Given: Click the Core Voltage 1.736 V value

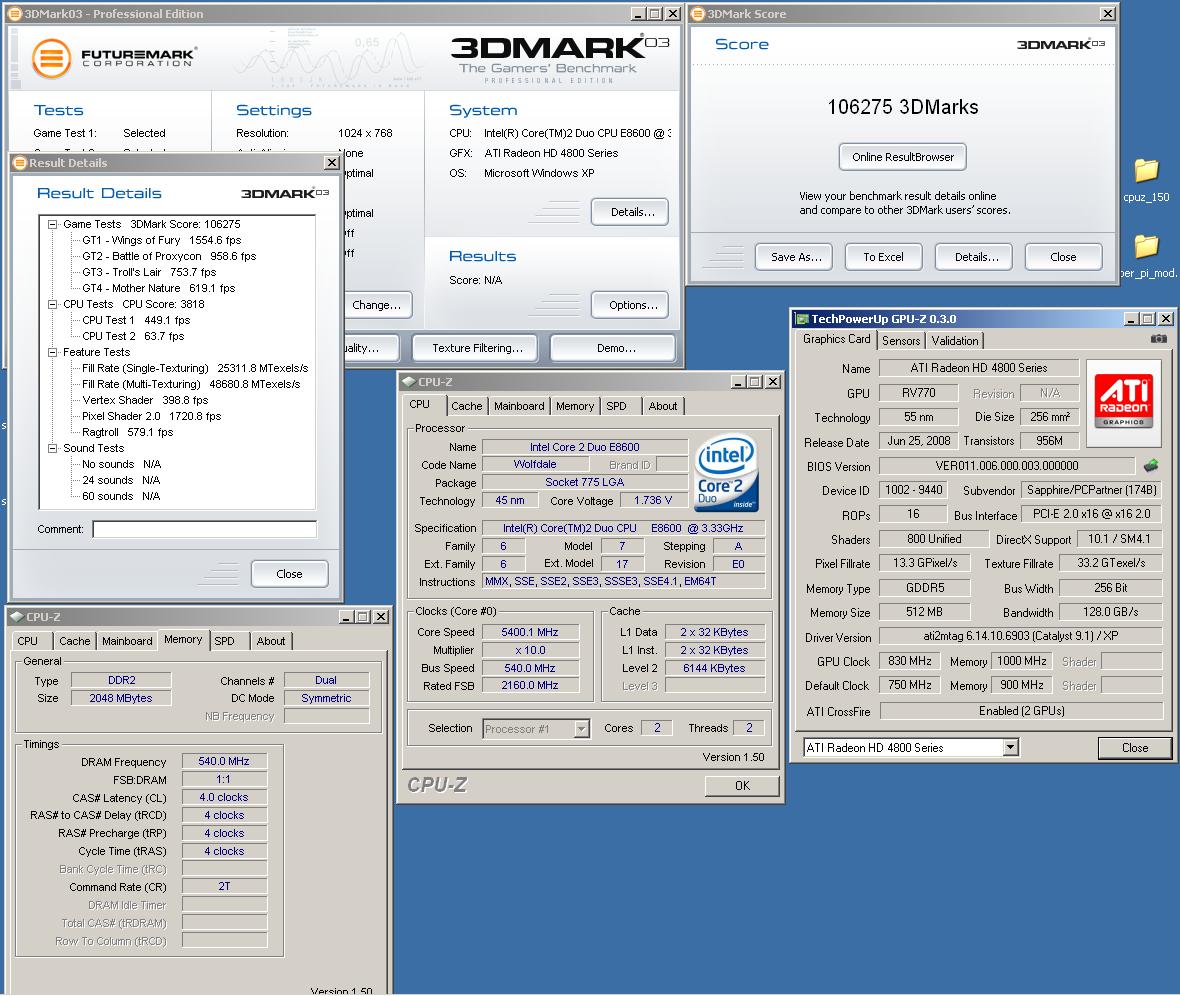Looking at the screenshot, I should 652,501.
